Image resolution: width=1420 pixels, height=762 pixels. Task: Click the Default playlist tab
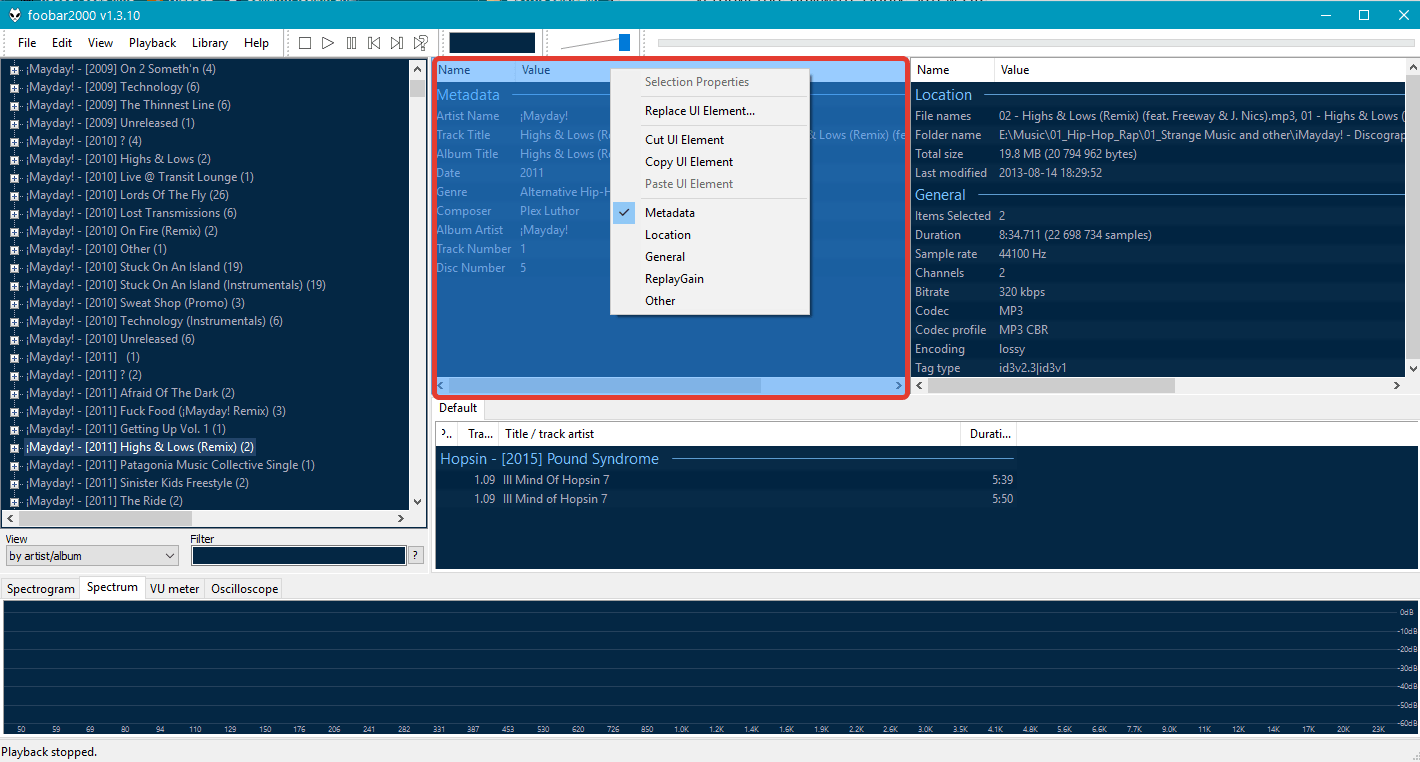pos(458,408)
